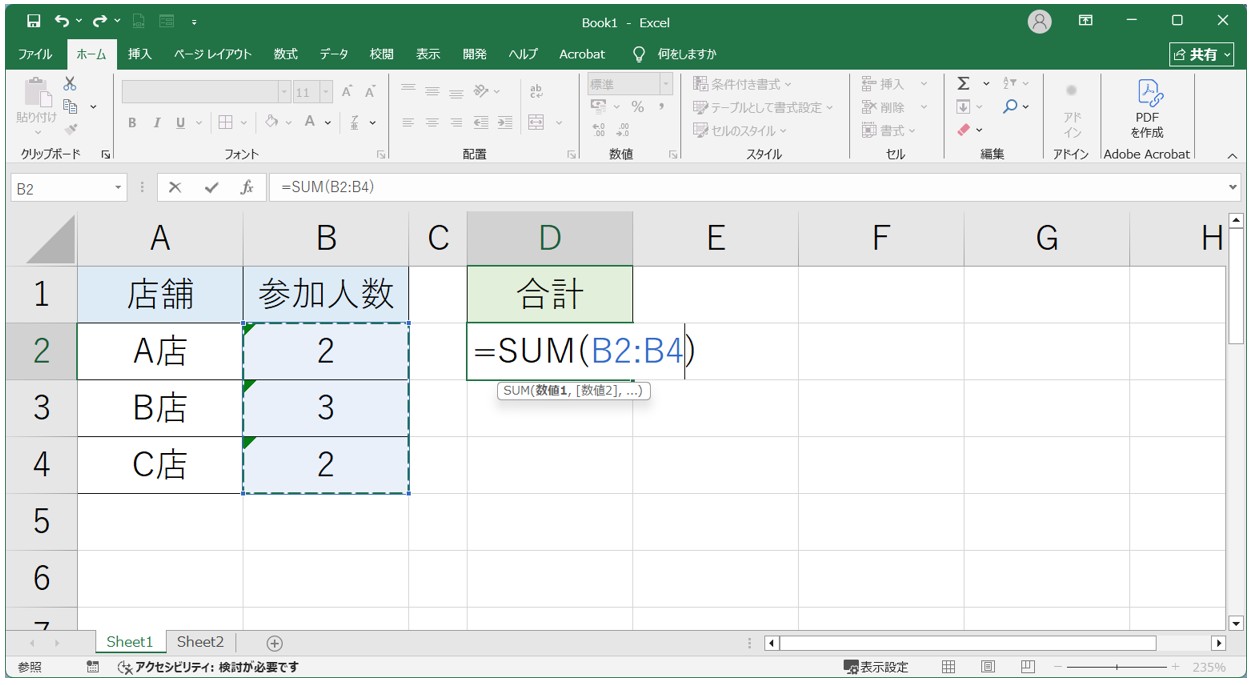Click the AutoSum sigma icon

pyautogui.click(x=963, y=83)
